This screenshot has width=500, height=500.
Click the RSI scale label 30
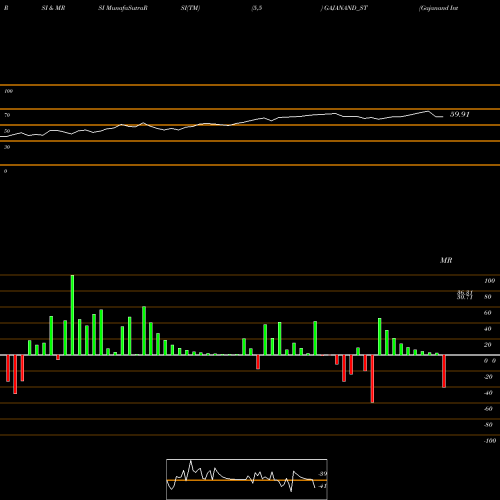point(7,147)
